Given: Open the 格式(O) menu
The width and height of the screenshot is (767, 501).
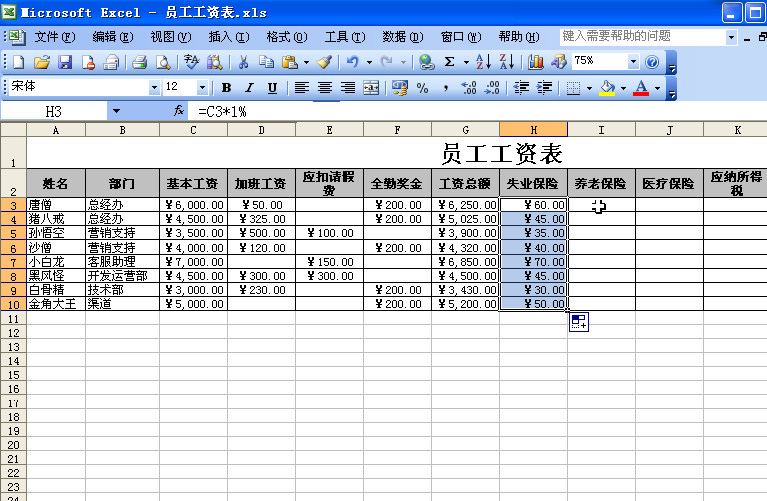Looking at the screenshot, I should pyautogui.click(x=287, y=37).
